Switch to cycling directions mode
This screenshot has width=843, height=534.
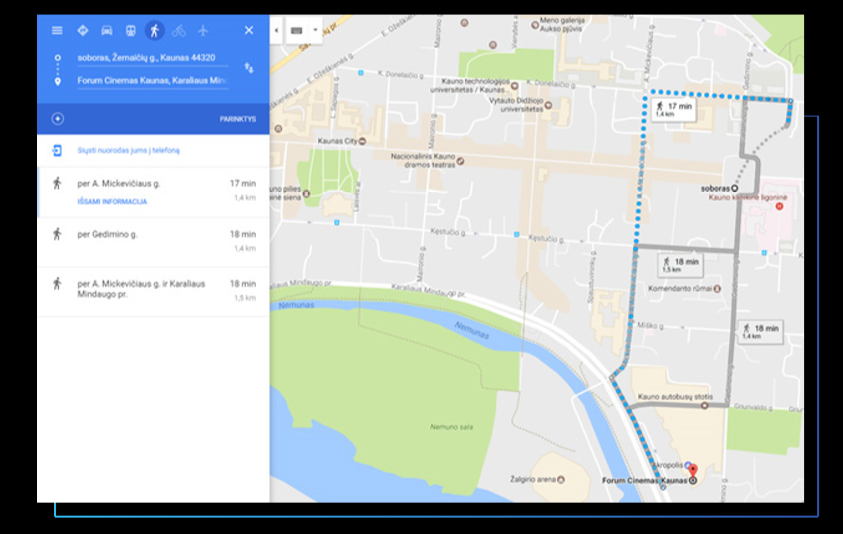[179, 31]
